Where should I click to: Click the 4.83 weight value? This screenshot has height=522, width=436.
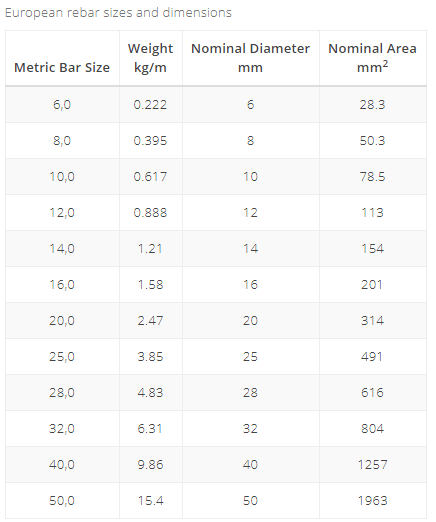tap(150, 393)
